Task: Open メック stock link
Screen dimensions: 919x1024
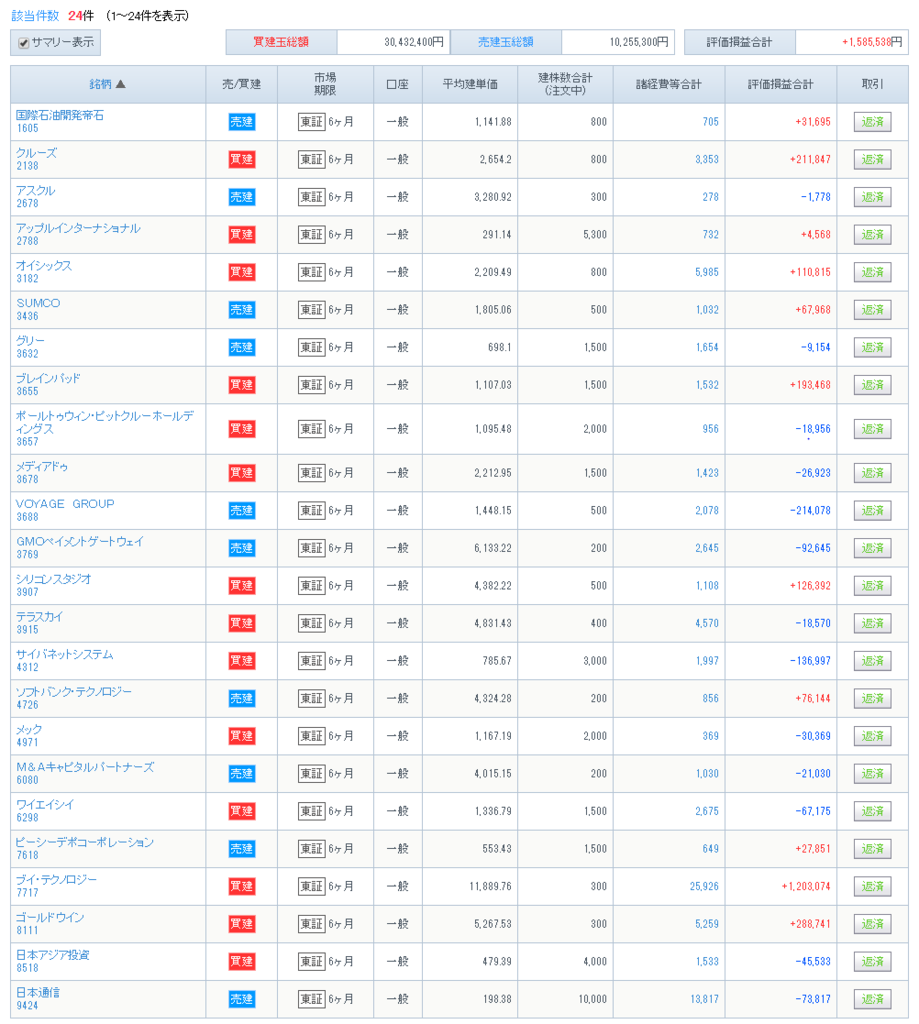Action: point(29,729)
